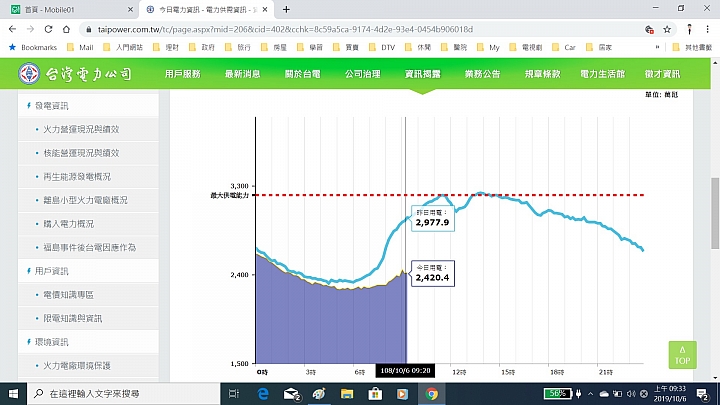Bookmark this page with star icon
The height and width of the screenshot is (405, 720).
[667, 29]
